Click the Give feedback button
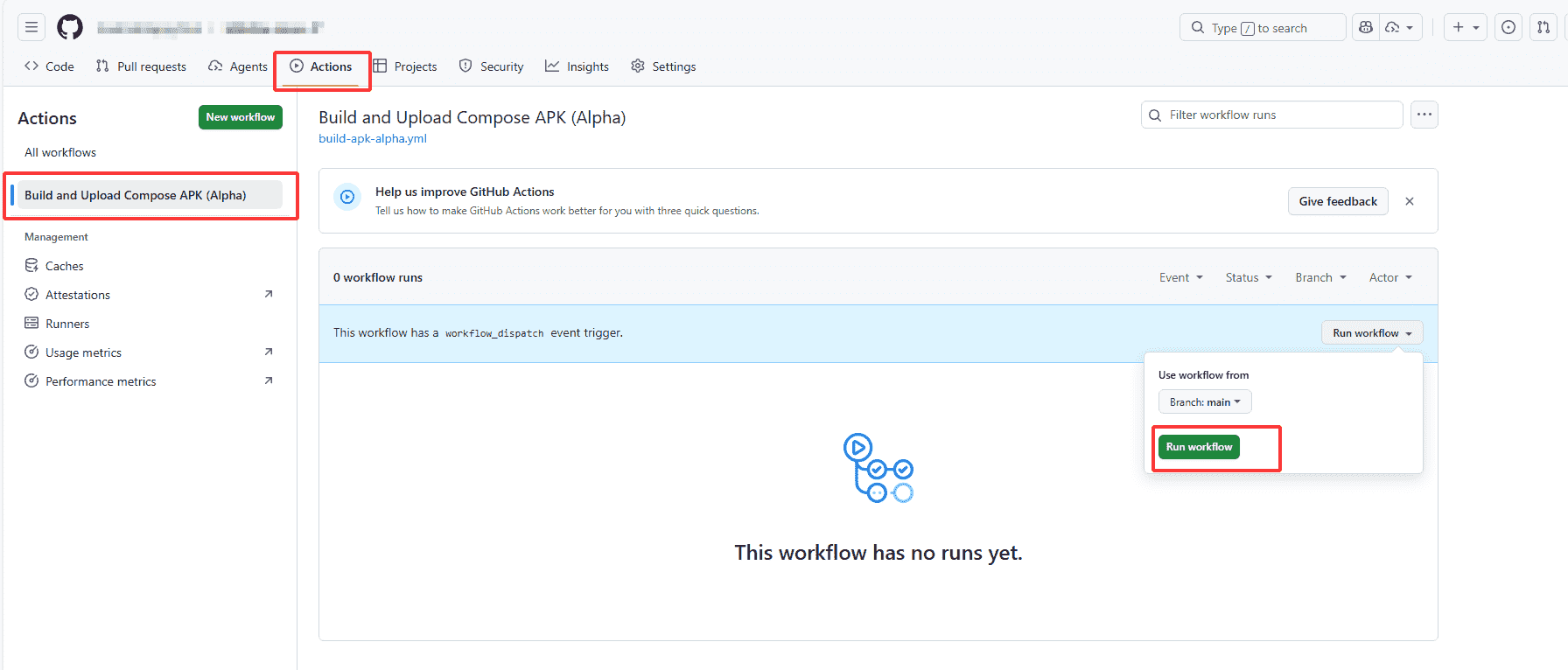The width and height of the screenshot is (1568, 670). tap(1337, 201)
